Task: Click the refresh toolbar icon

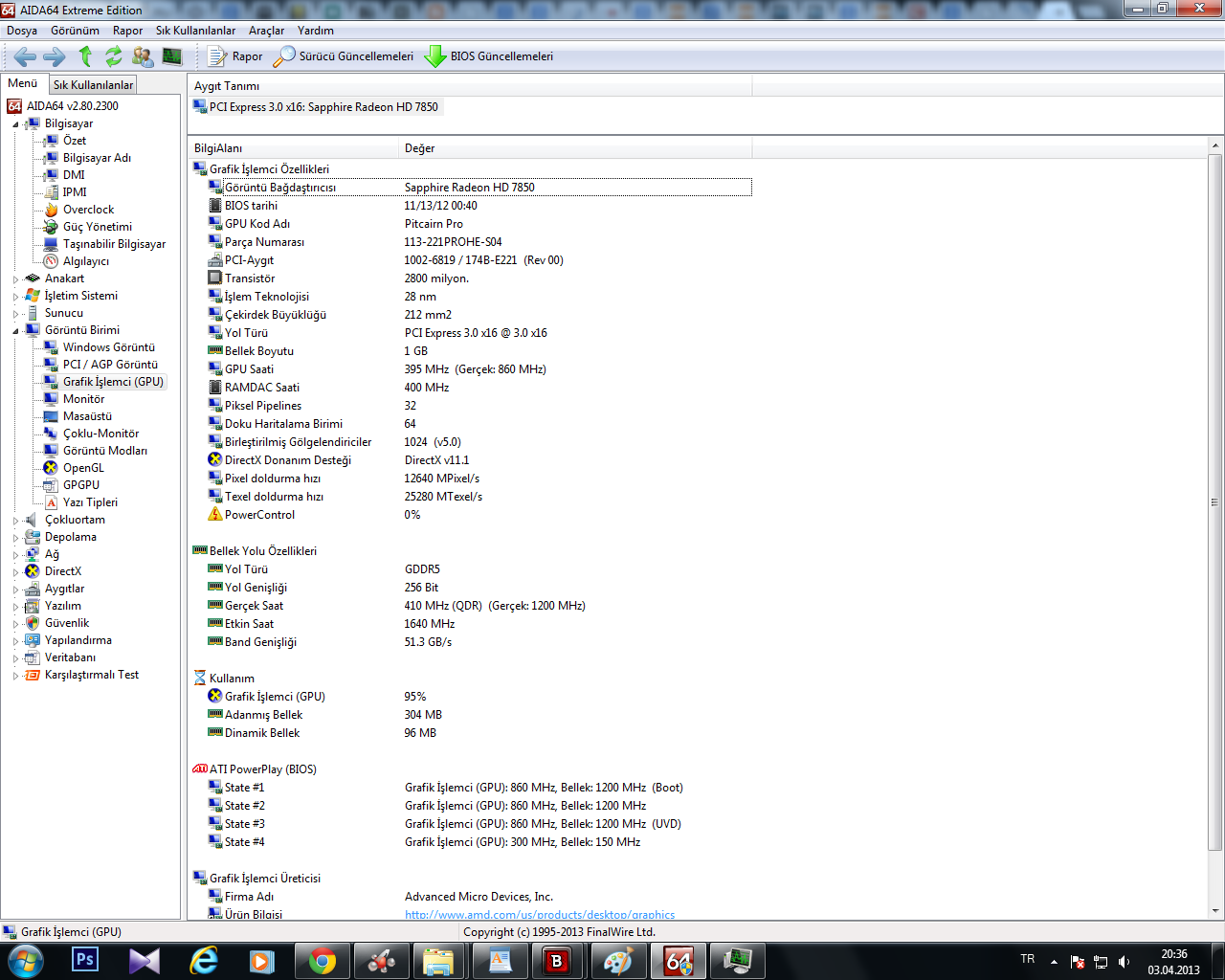Action: coord(114,56)
